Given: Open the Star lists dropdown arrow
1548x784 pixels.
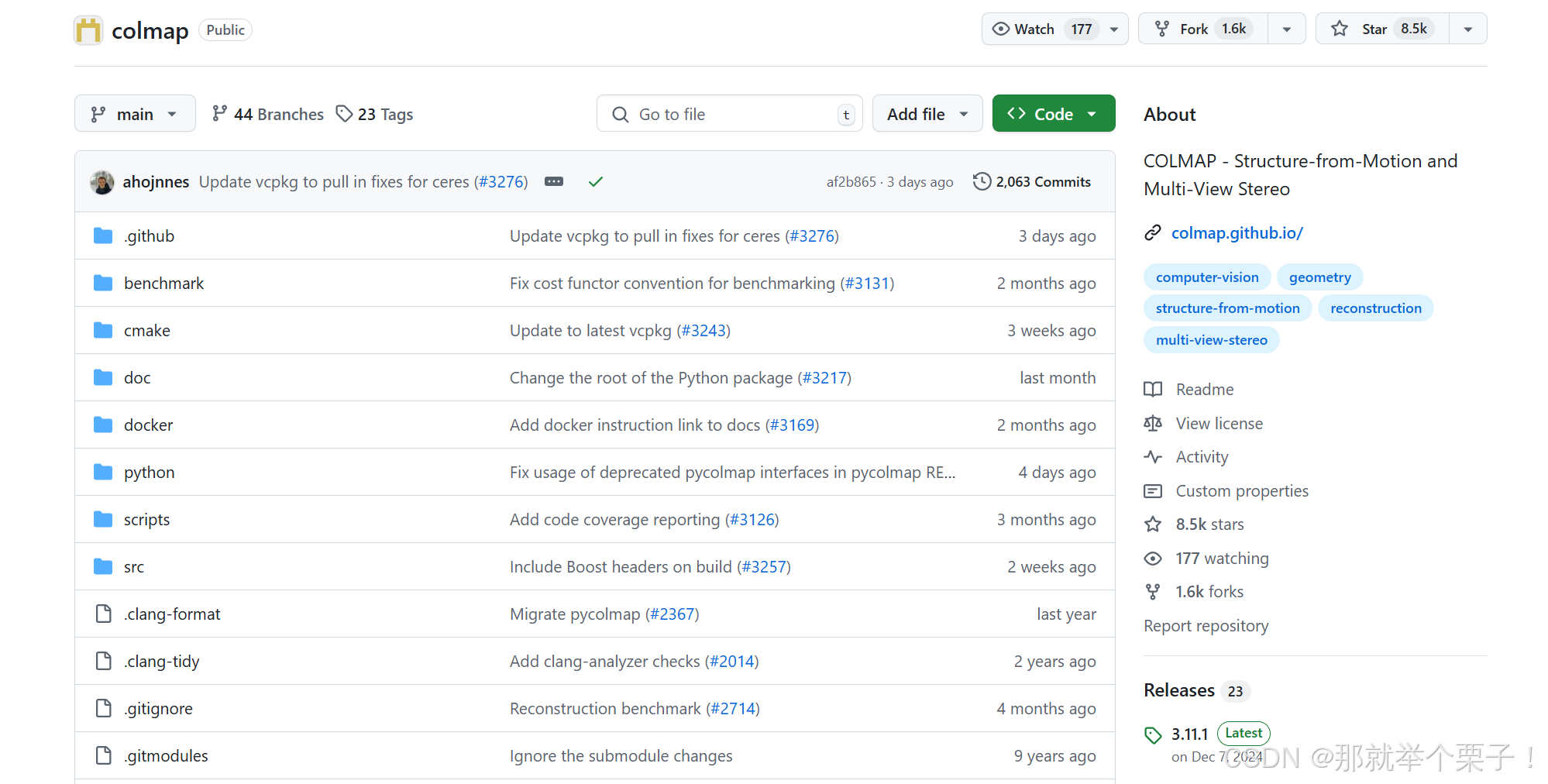Looking at the screenshot, I should coord(1468,29).
